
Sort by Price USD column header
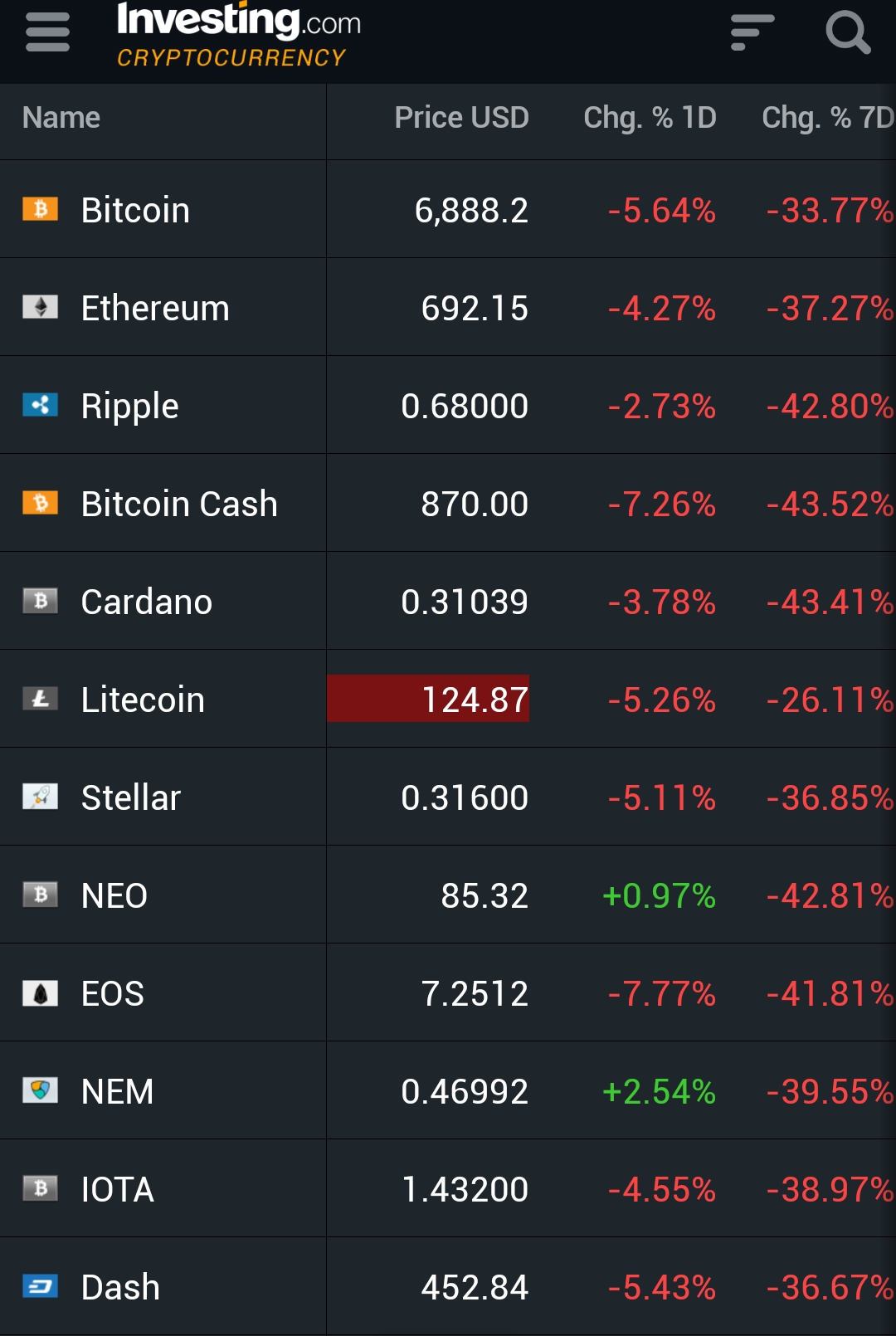point(461,118)
